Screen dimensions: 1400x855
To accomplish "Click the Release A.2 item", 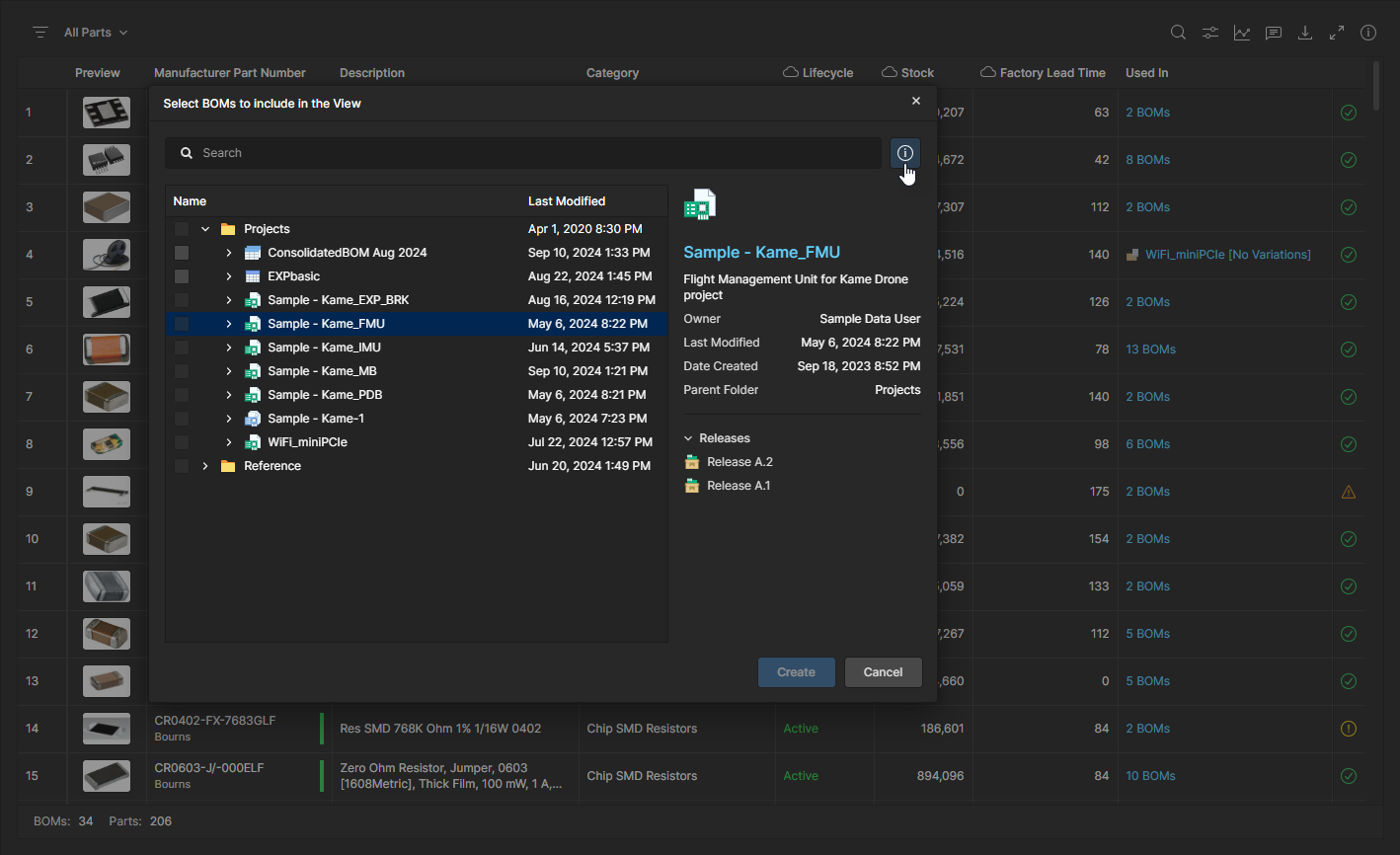I will (x=739, y=462).
